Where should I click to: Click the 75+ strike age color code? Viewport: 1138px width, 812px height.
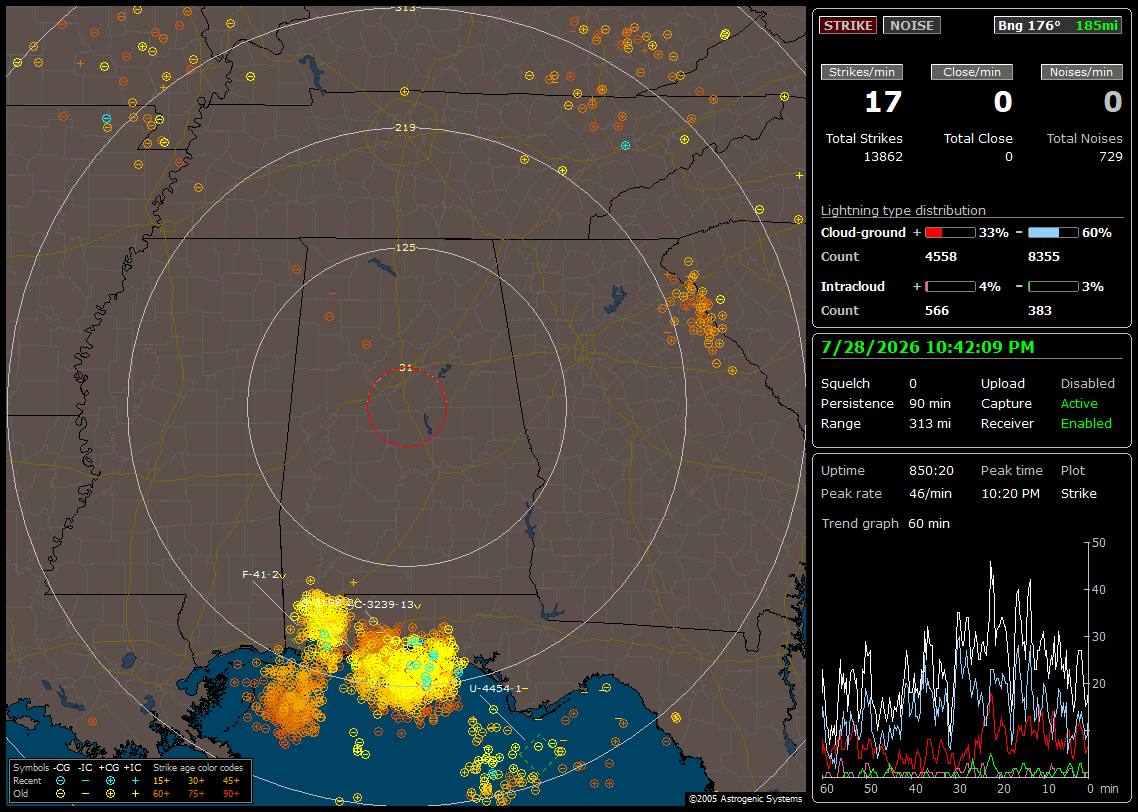pyautogui.click(x=196, y=794)
